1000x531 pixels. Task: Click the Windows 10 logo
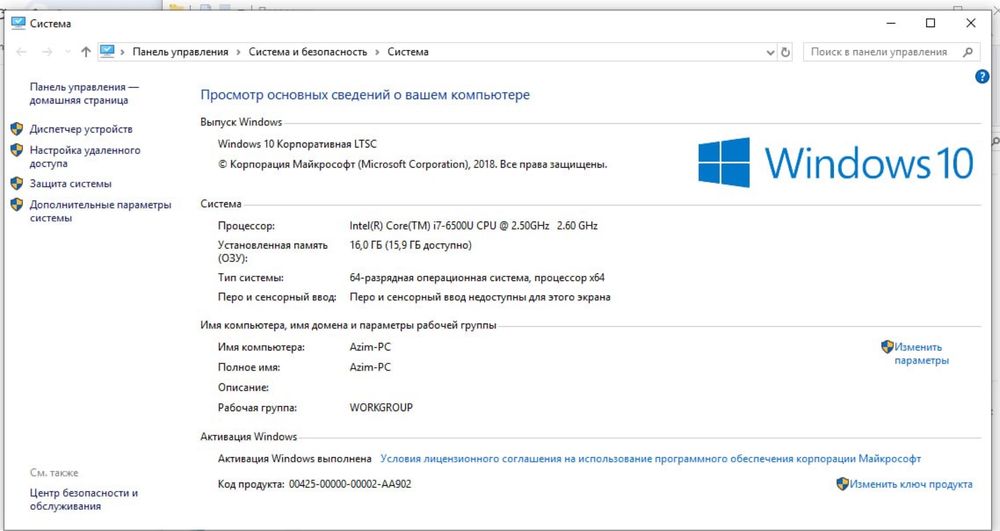click(x=835, y=163)
